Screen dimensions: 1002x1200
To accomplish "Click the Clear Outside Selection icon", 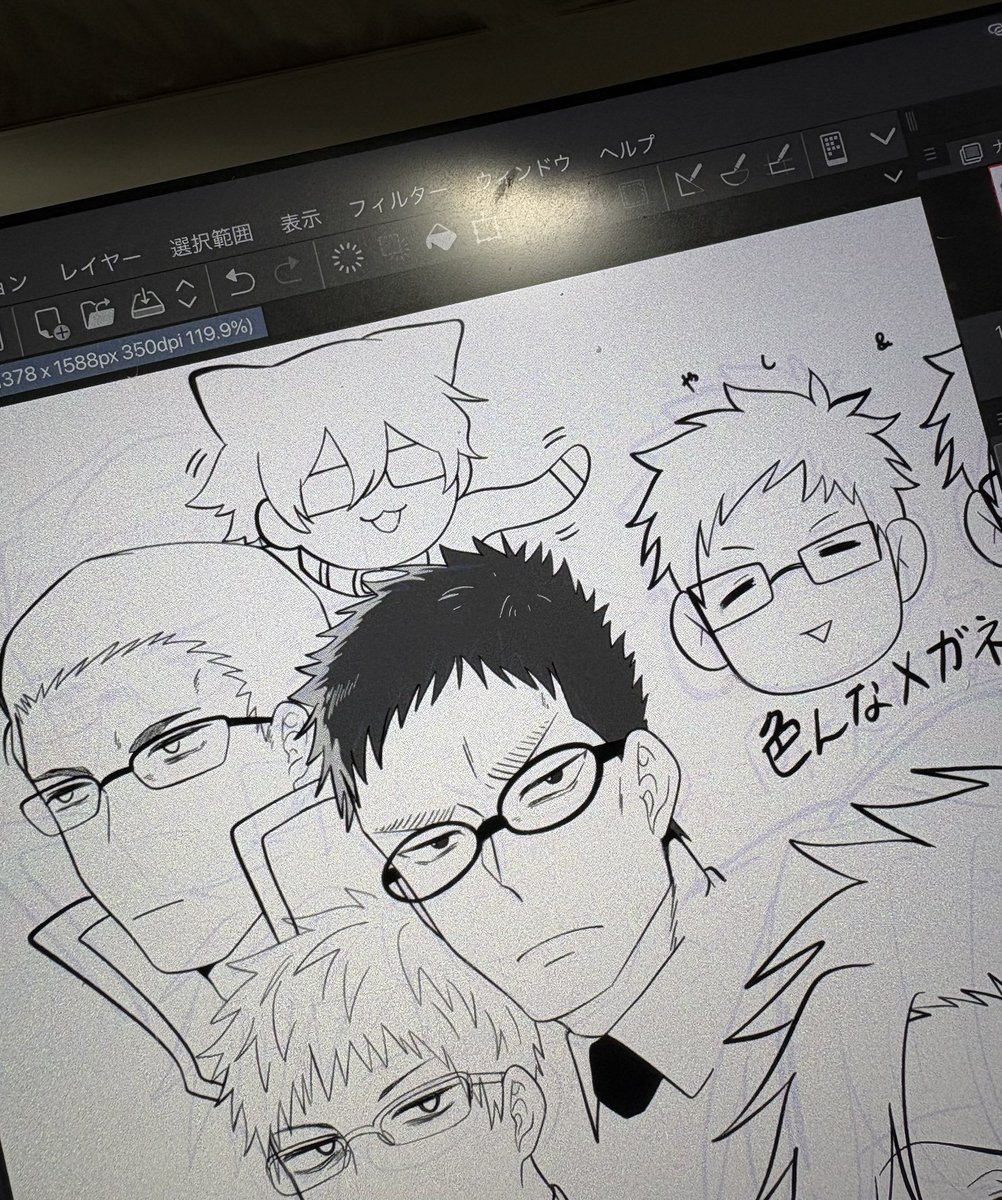I will pyautogui.click(x=394, y=247).
